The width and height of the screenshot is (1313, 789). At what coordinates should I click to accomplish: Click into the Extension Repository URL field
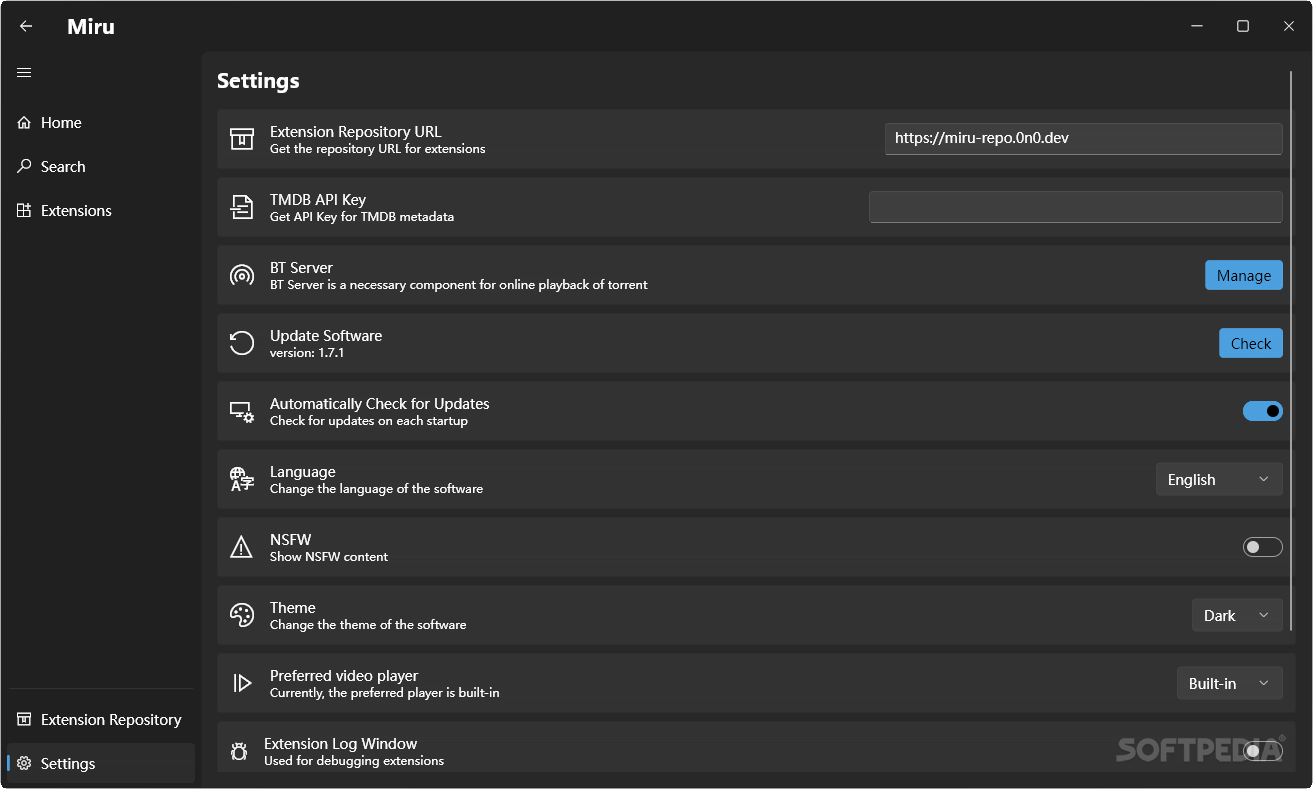point(1084,139)
